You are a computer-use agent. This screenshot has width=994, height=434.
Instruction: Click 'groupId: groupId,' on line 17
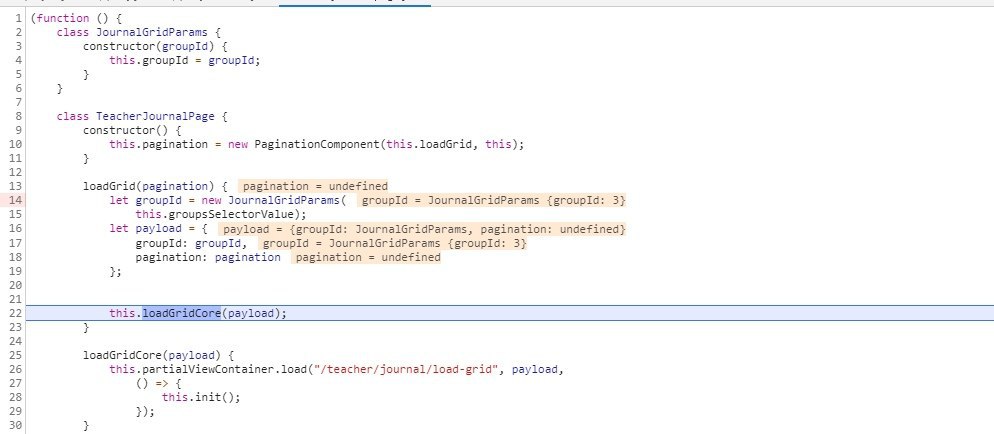(191, 243)
